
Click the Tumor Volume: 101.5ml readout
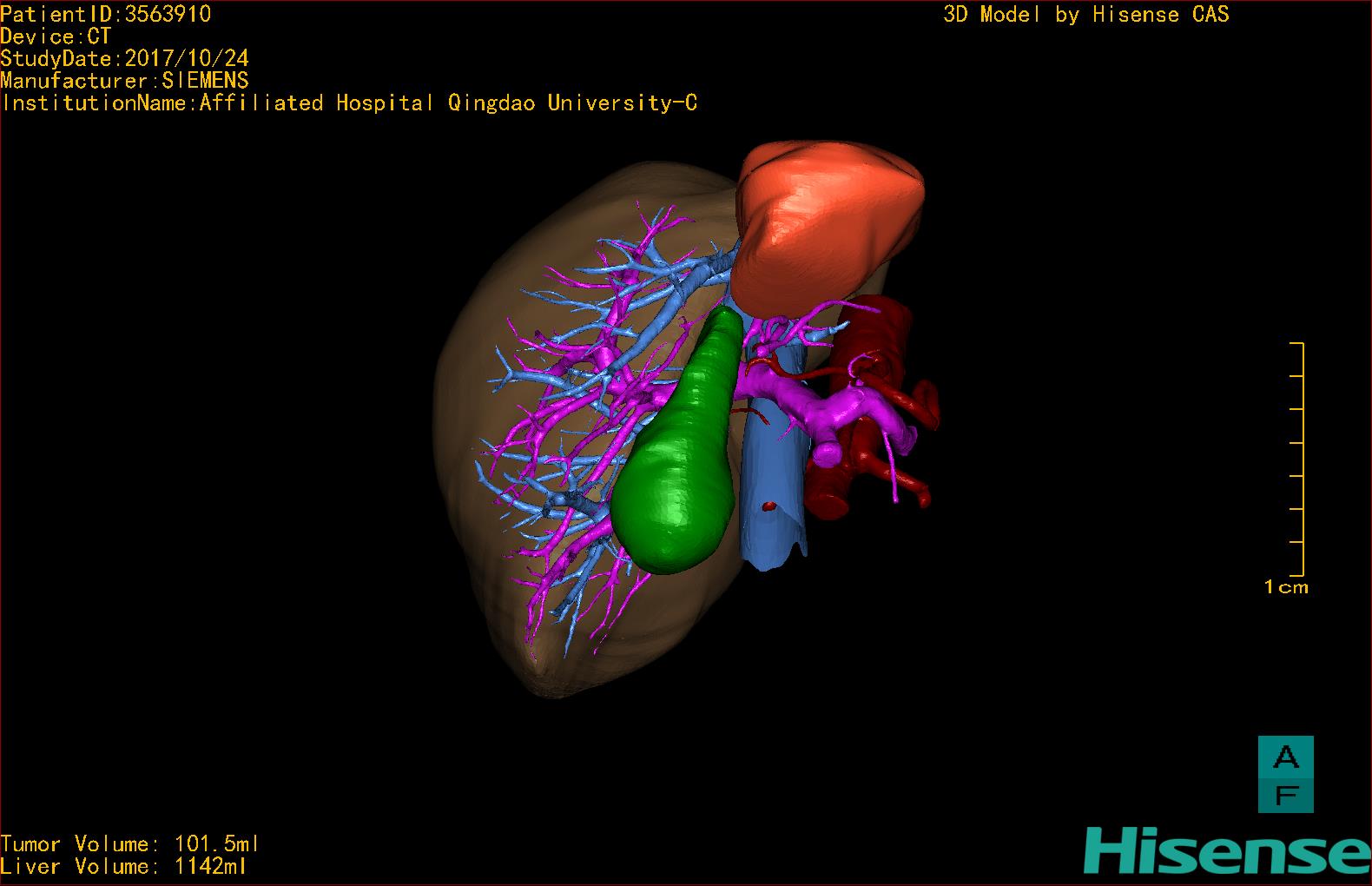[x=130, y=843]
